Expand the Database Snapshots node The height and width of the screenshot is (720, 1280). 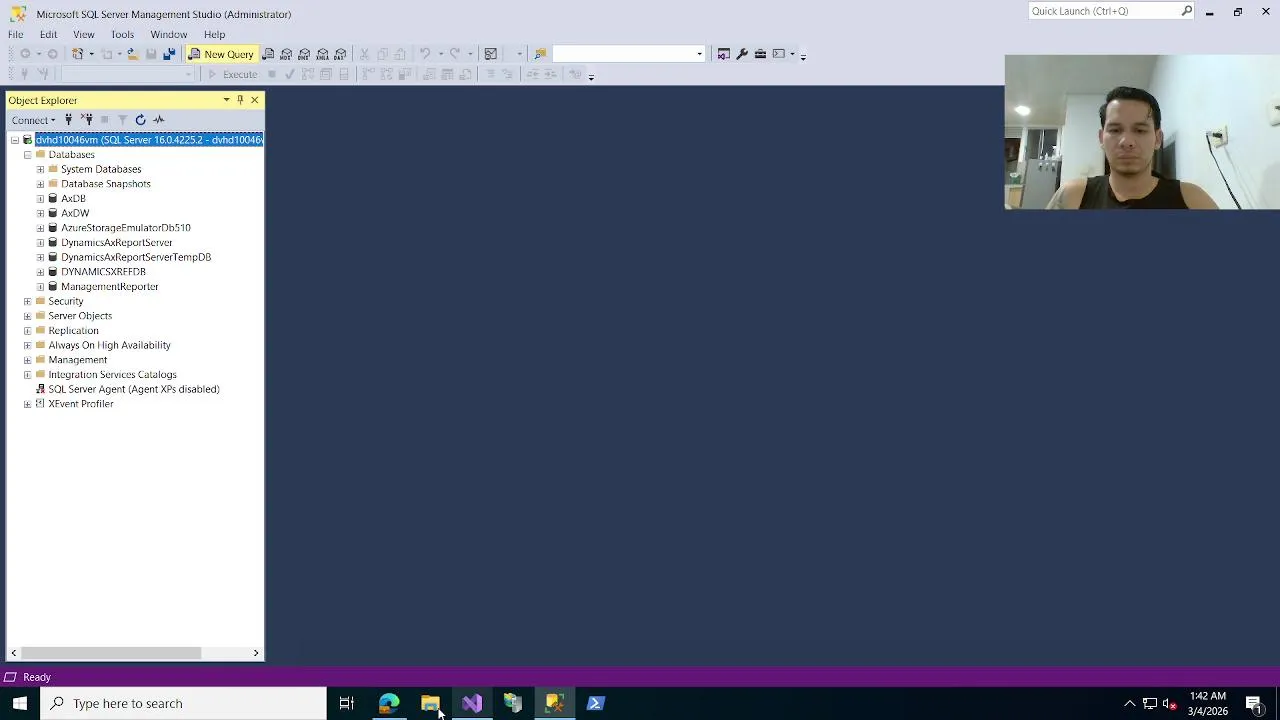[40, 184]
